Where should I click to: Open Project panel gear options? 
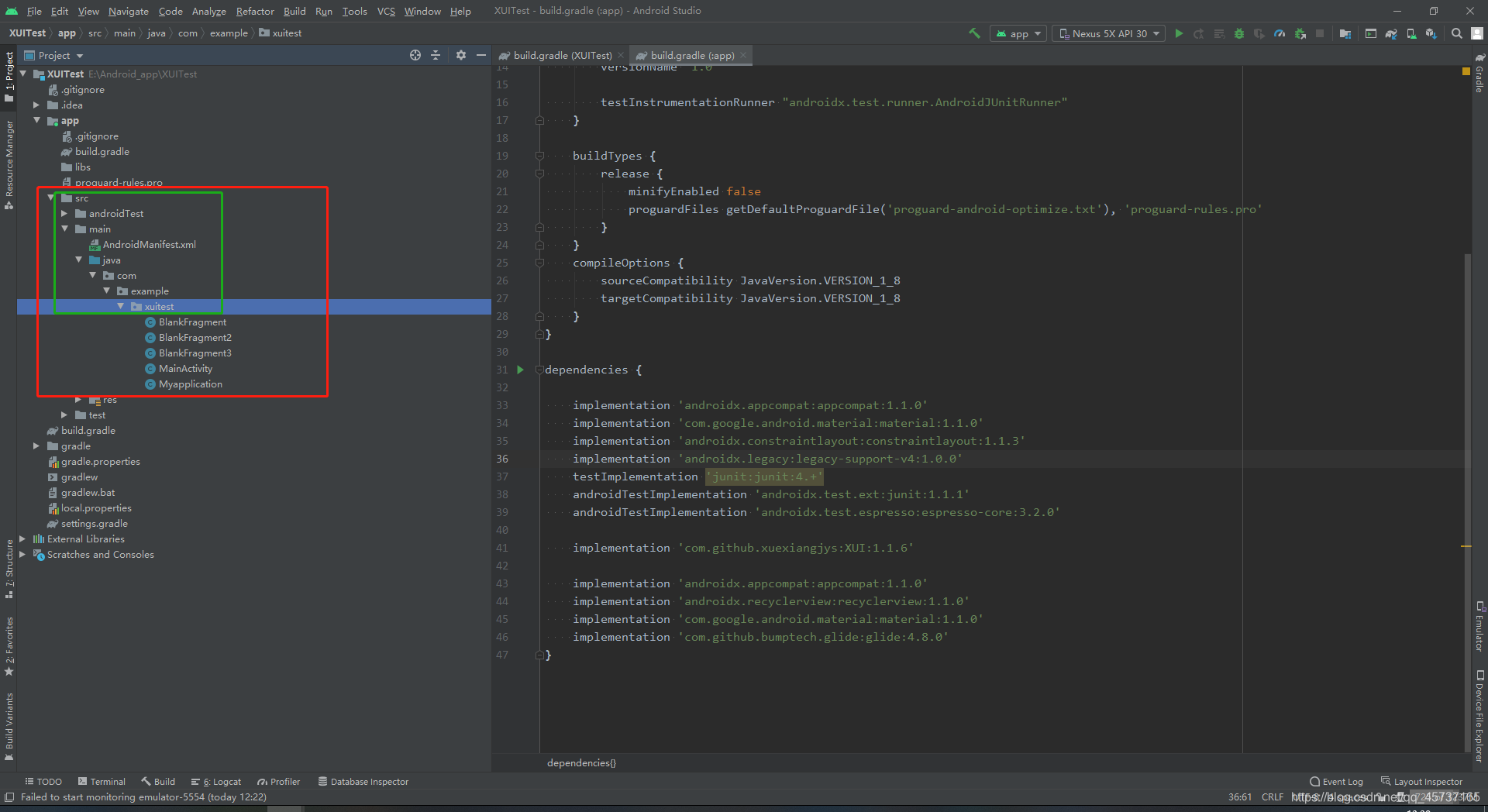pyautogui.click(x=461, y=55)
